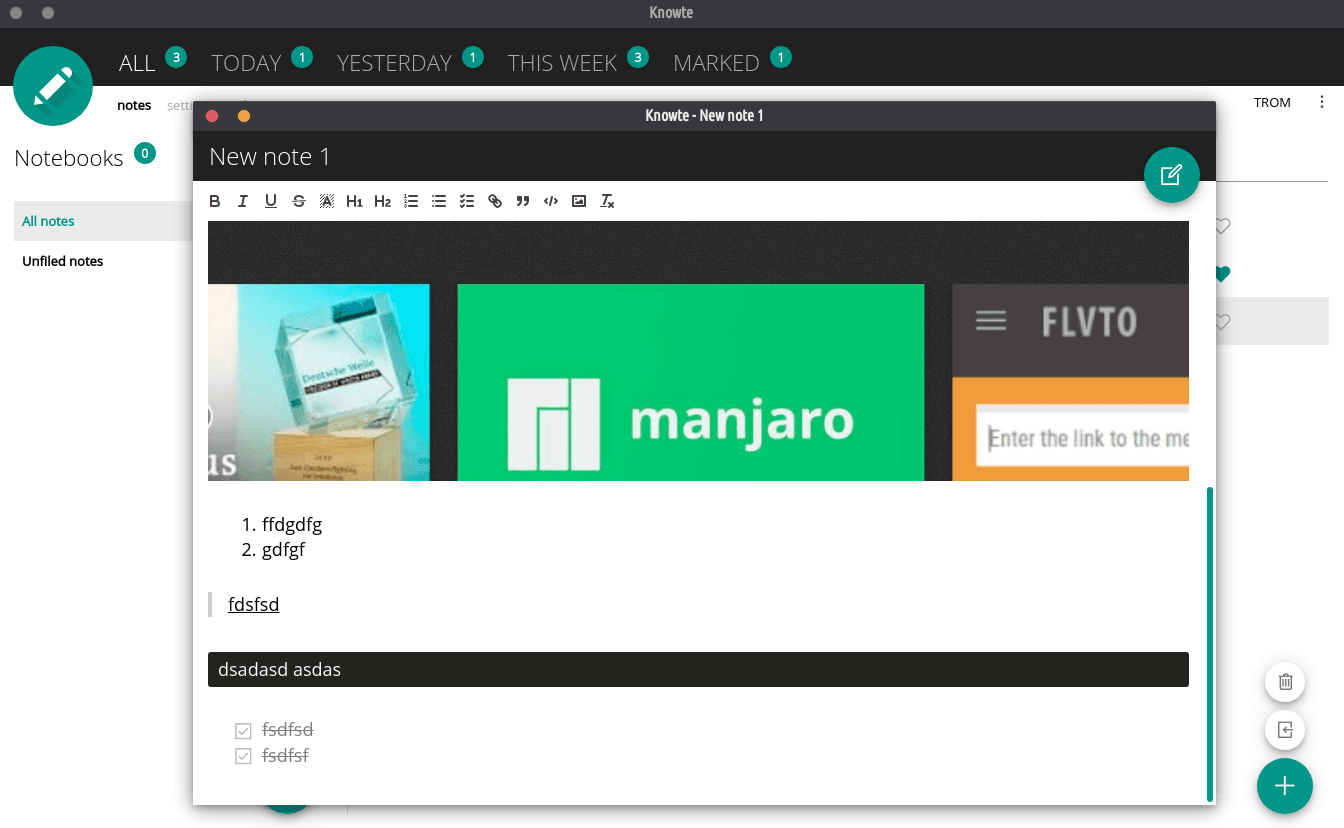Toggle bold formatting in the note toolbar
The image size is (1344, 828).
pos(215,201)
